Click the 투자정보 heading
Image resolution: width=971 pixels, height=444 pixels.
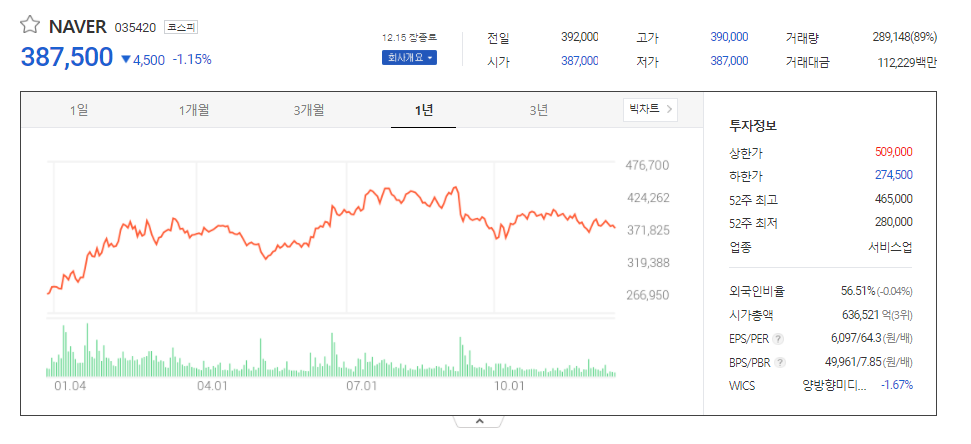pyautogui.click(x=753, y=126)
